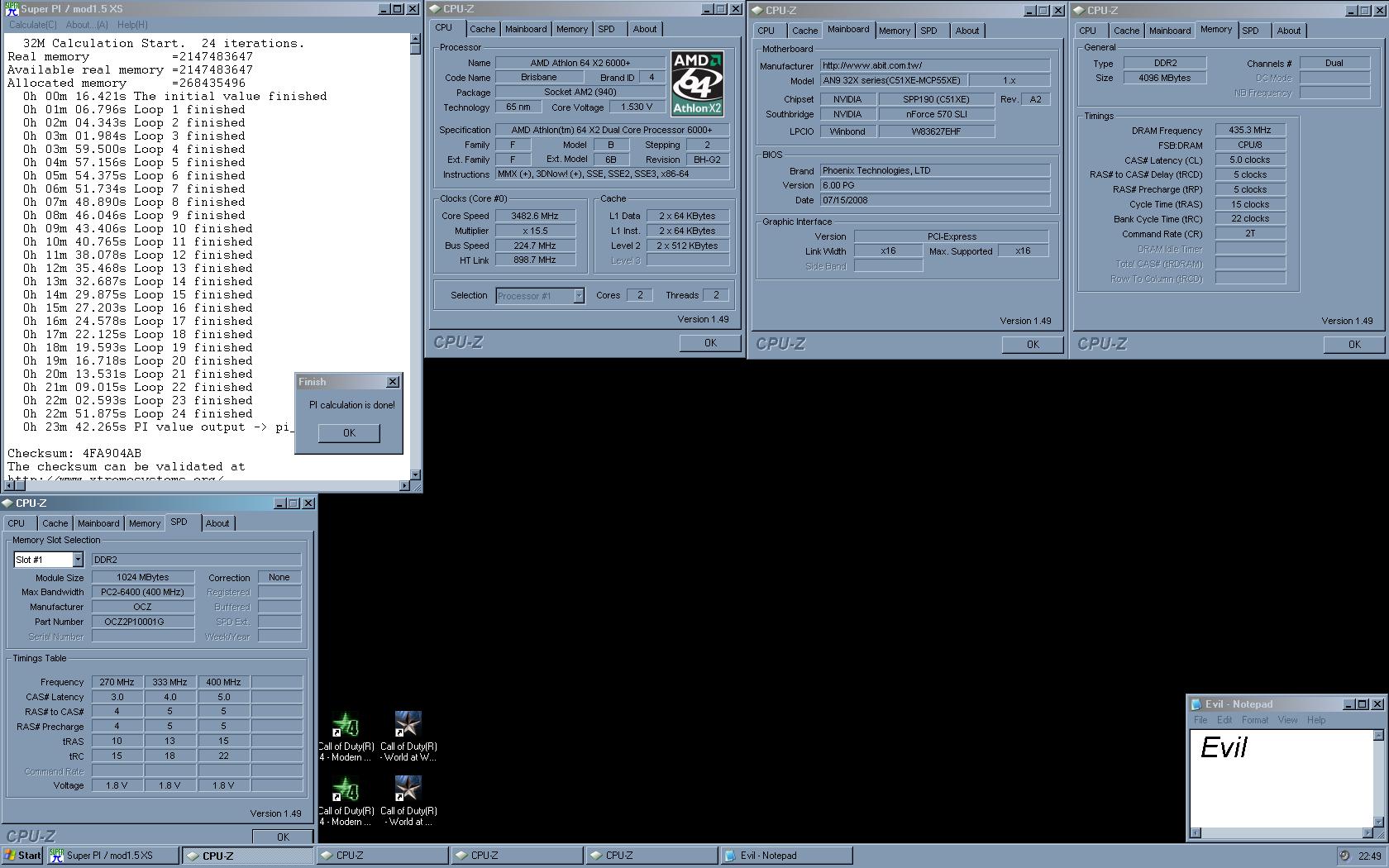Click the BIOS Date 07/15/2008 field
The width and height of the screenshot is (1389, 868).
point(935,200)
